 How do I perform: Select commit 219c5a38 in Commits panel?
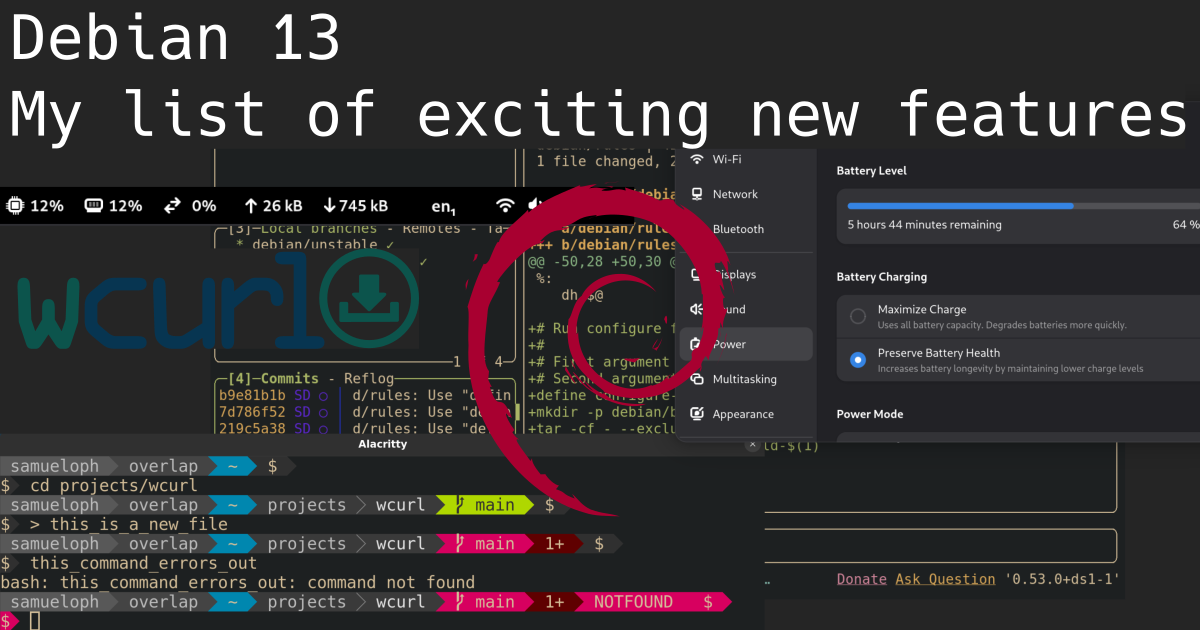(365, 428)
